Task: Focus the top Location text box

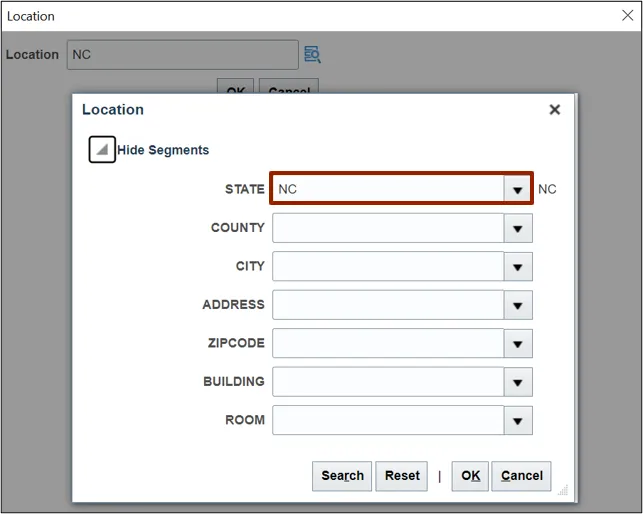Action: pos(182,55)
